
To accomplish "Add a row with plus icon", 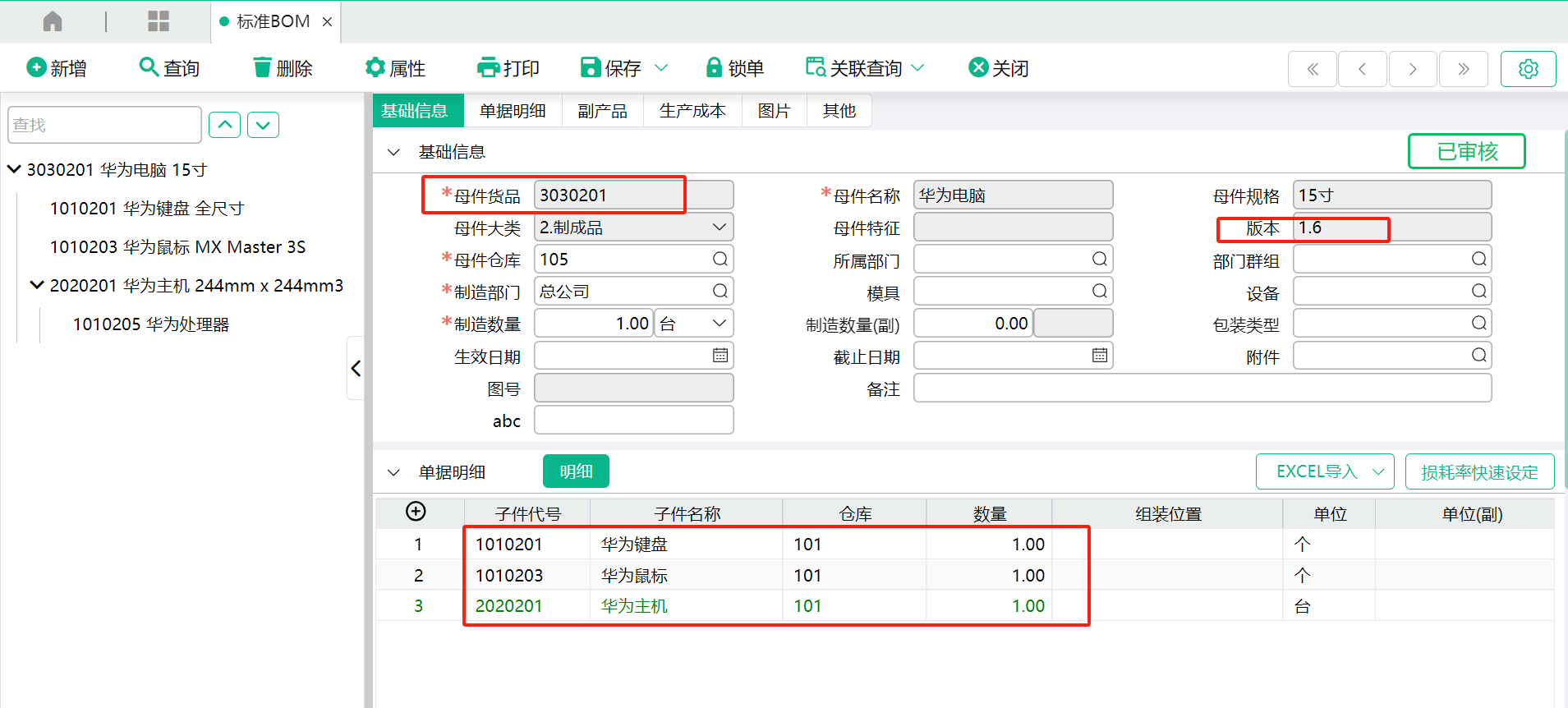I will coord(416,512).
